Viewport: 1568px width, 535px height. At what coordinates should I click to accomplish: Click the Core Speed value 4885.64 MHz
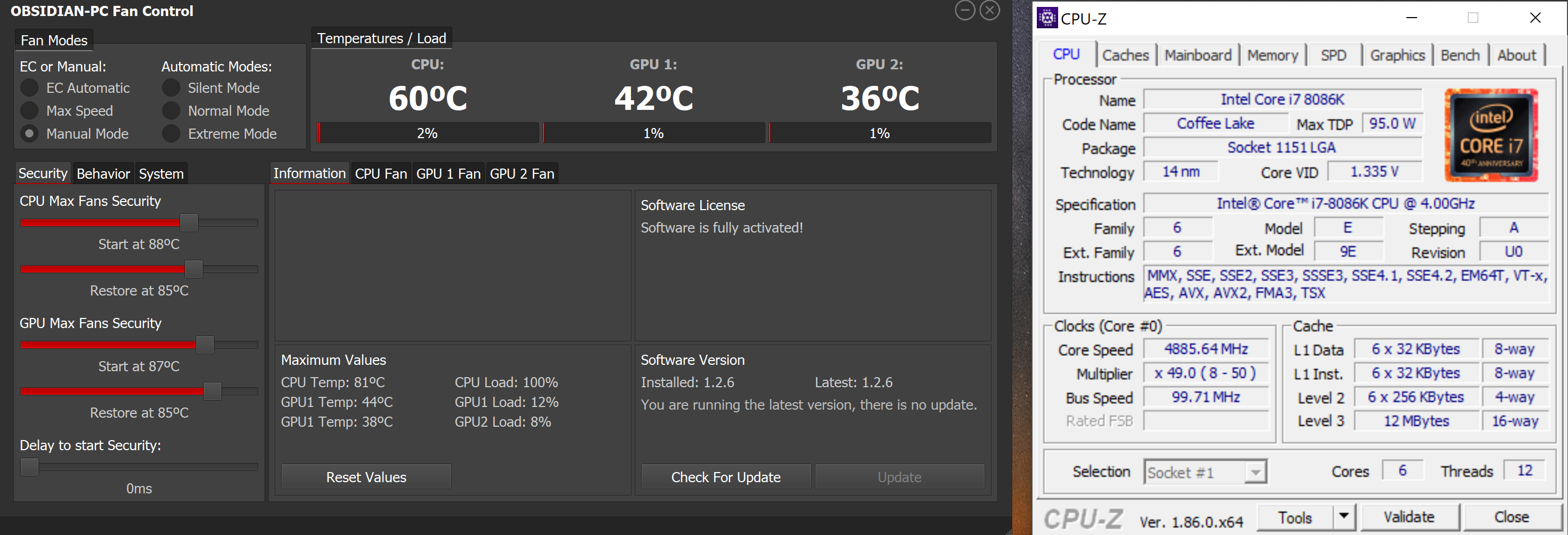click(x=1206, y=349)
